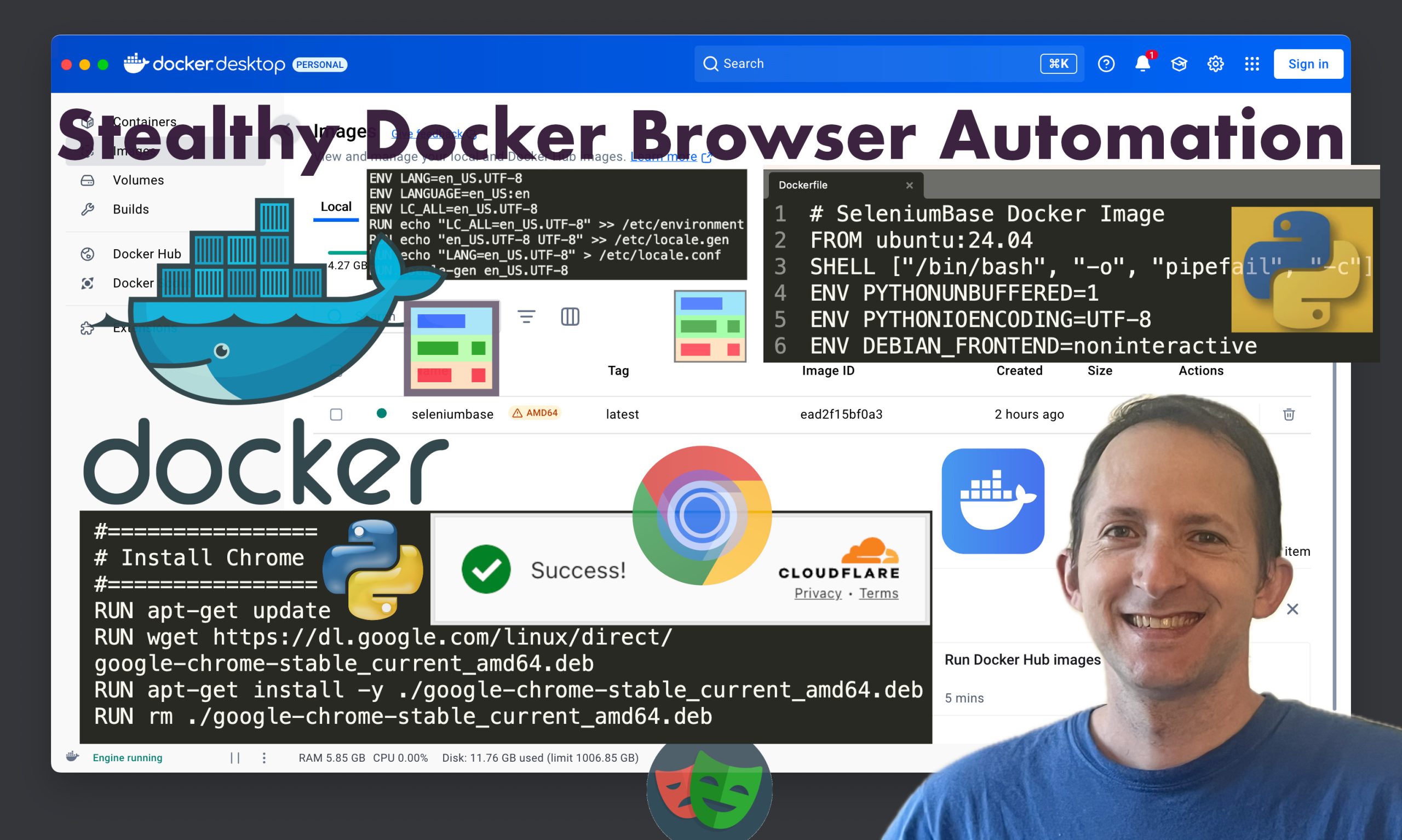1402x840 pixels.
Task: Open the Learning center graduation cap icon
Action: click(1179, 64)
